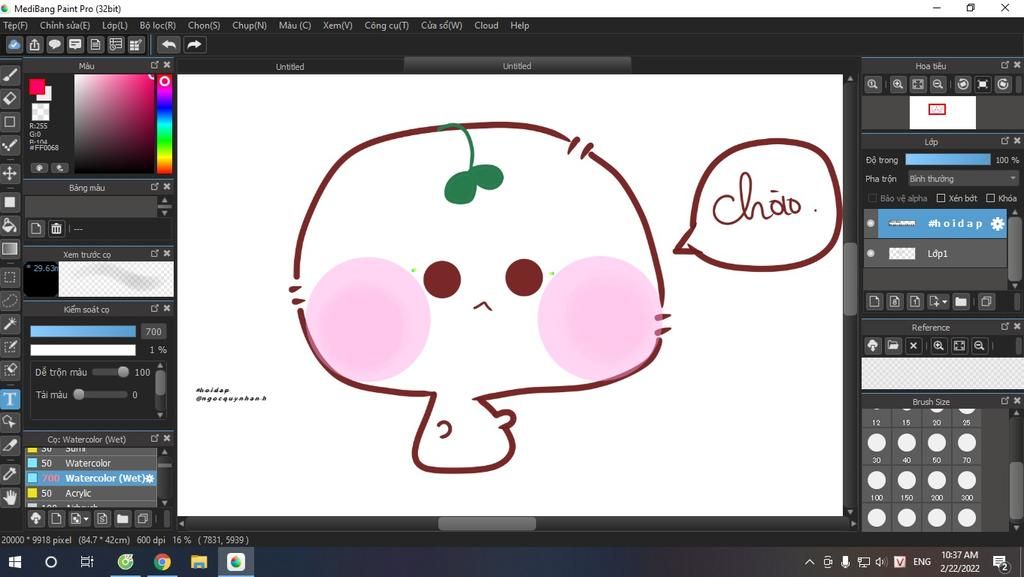Select the Lớp1 layer row
Image resolution: width=1024 pixels, height=577 pixels.
coord(936,253)
